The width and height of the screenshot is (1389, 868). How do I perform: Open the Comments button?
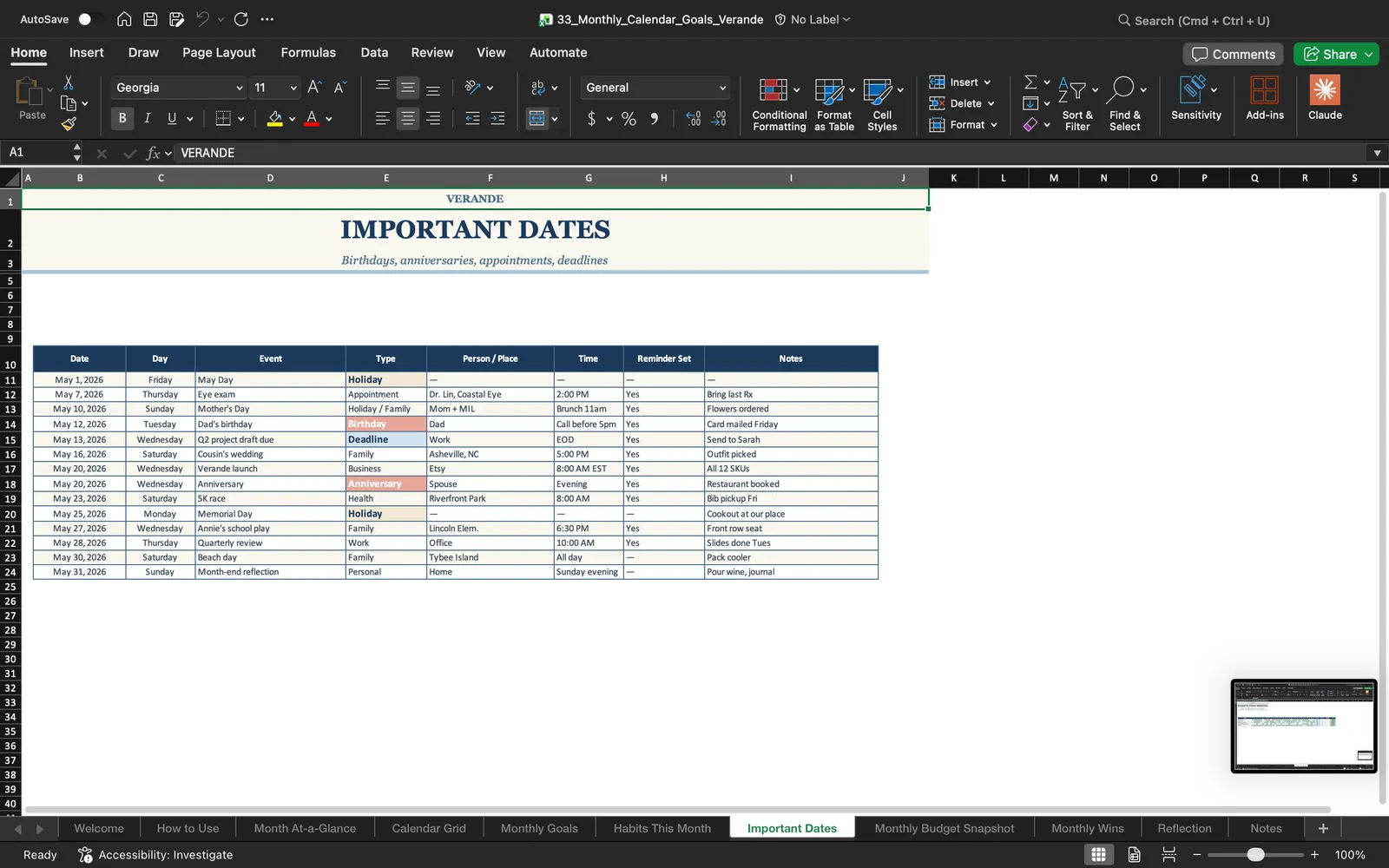tap(1234, 54)
